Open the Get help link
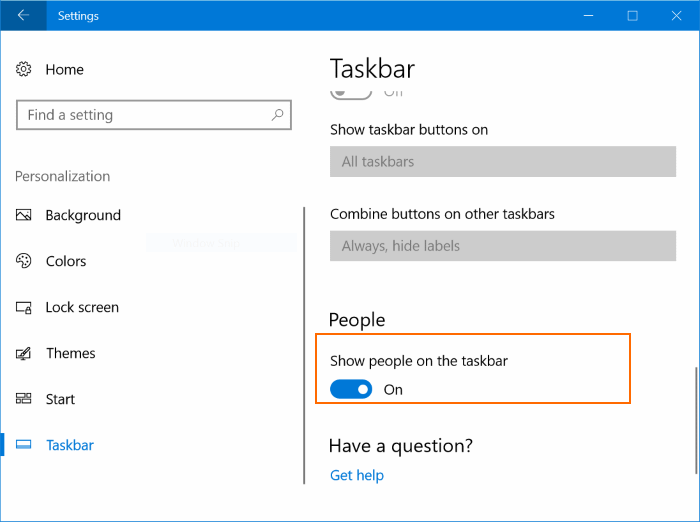 [x=357, y=475]
